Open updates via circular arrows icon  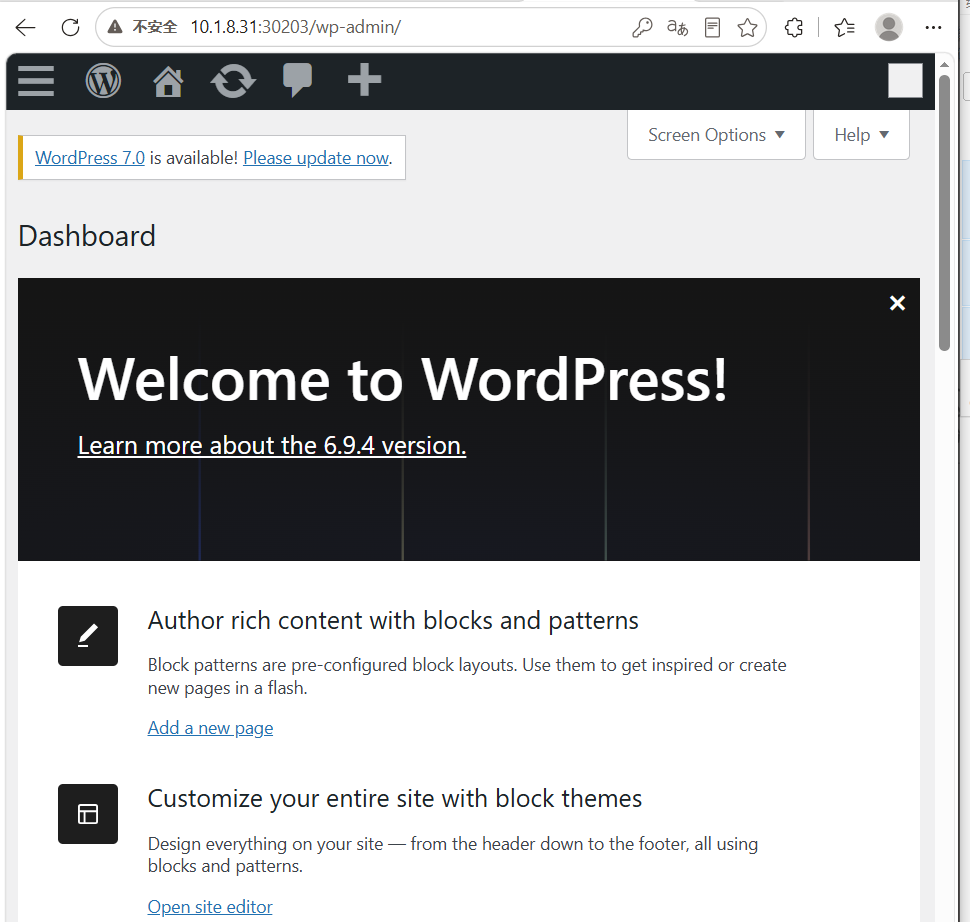click(x=233, y=81)
